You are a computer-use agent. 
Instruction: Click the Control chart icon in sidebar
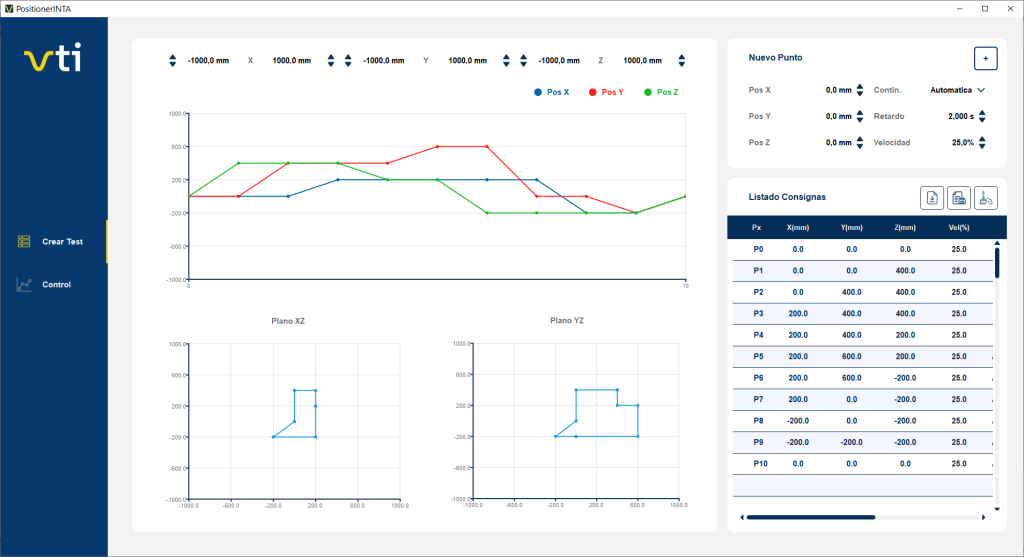[24, 285]
